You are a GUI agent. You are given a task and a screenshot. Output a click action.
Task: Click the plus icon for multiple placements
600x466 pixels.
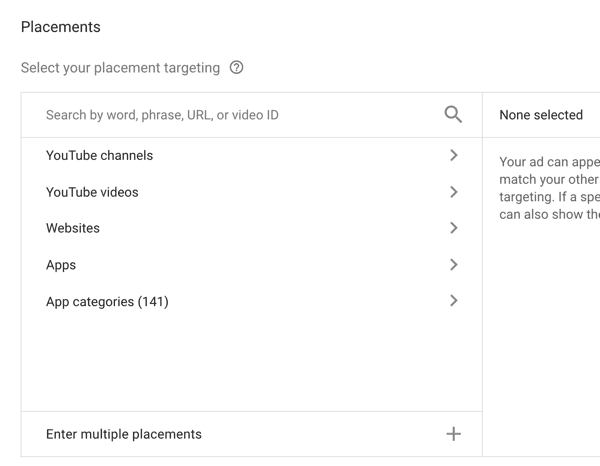coord(453,434)
